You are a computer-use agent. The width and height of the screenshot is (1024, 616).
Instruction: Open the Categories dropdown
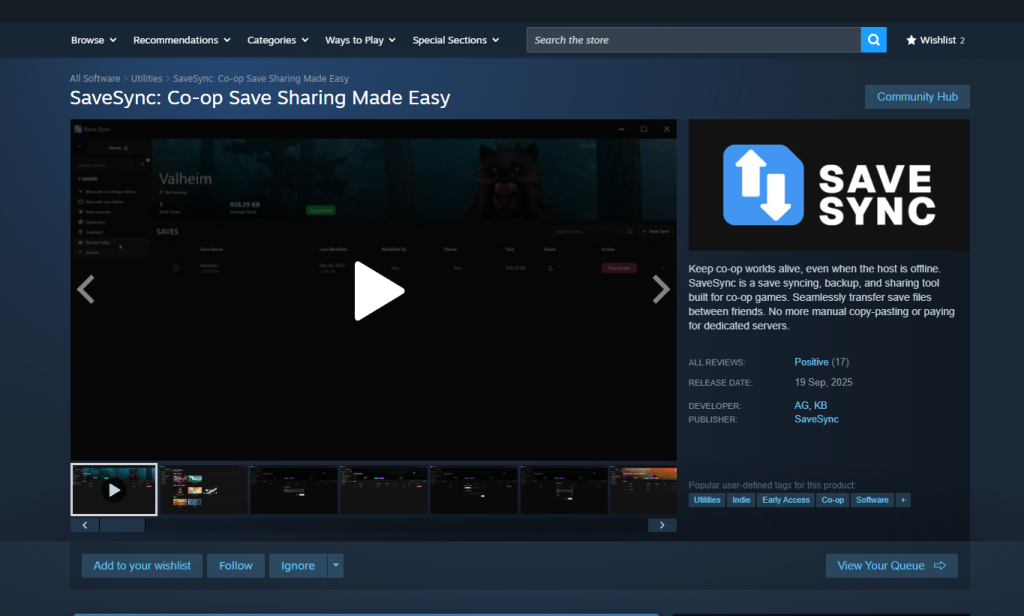277,39
